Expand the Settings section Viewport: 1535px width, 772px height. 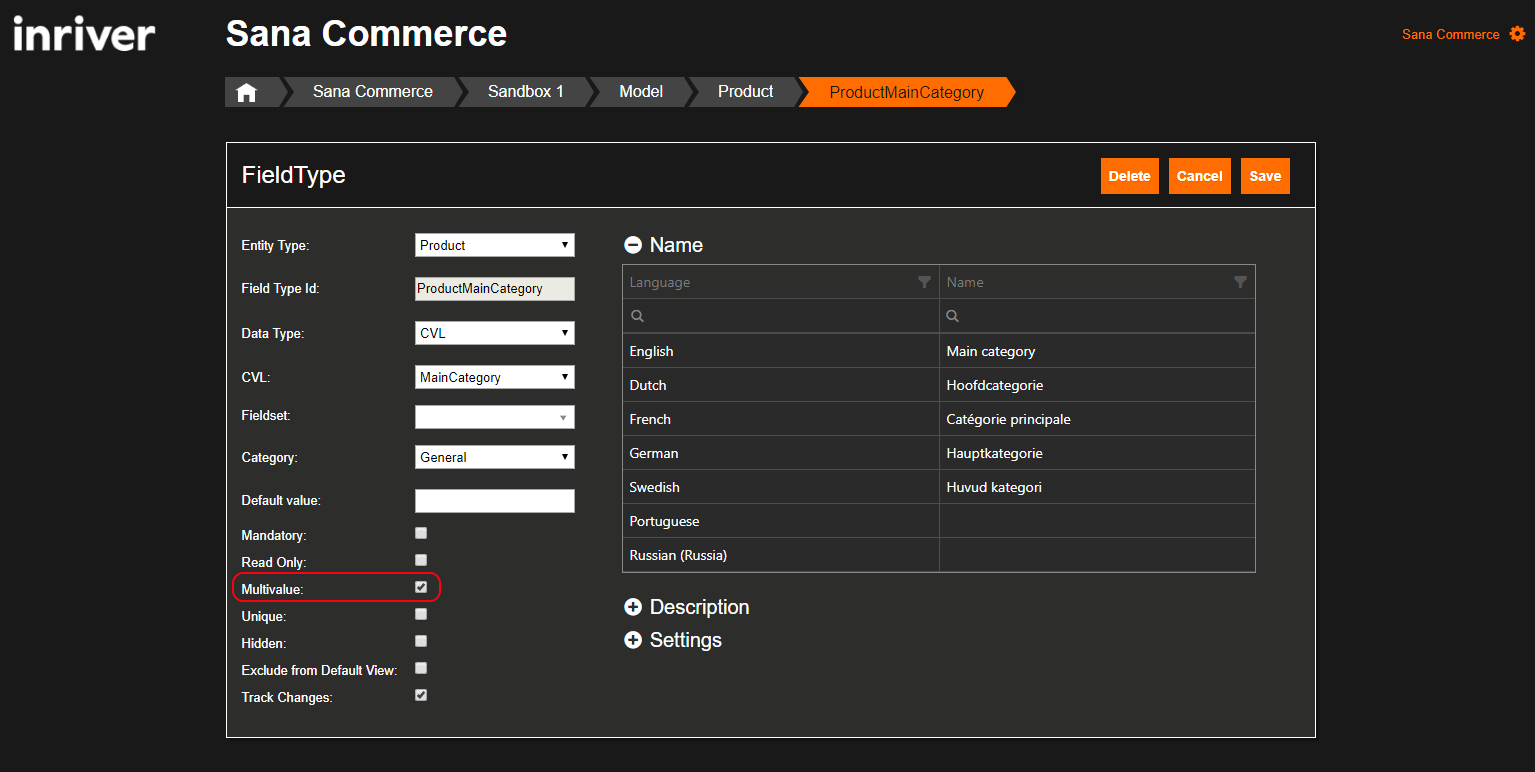[x=633, y=640]
